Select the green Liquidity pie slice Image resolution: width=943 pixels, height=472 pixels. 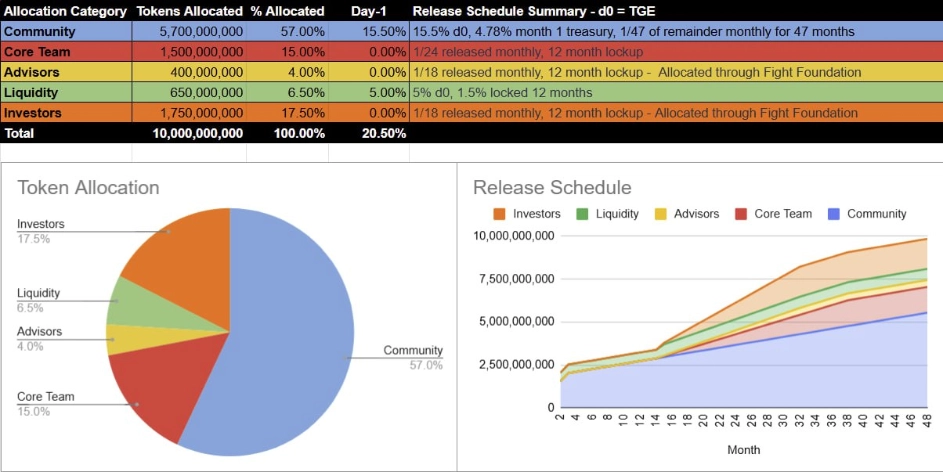[x=130, y=300]
